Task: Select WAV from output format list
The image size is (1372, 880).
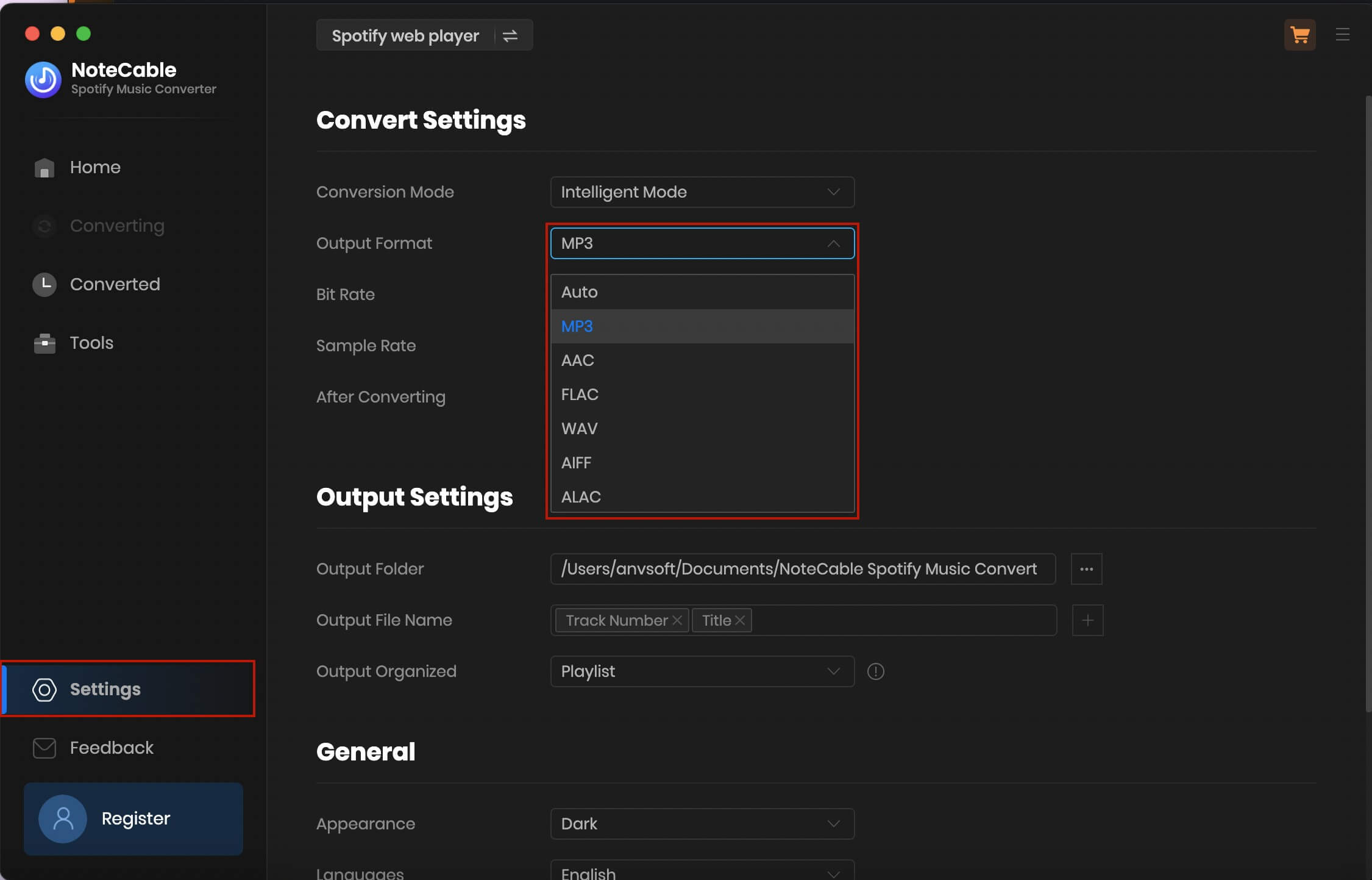Action: 579,428
